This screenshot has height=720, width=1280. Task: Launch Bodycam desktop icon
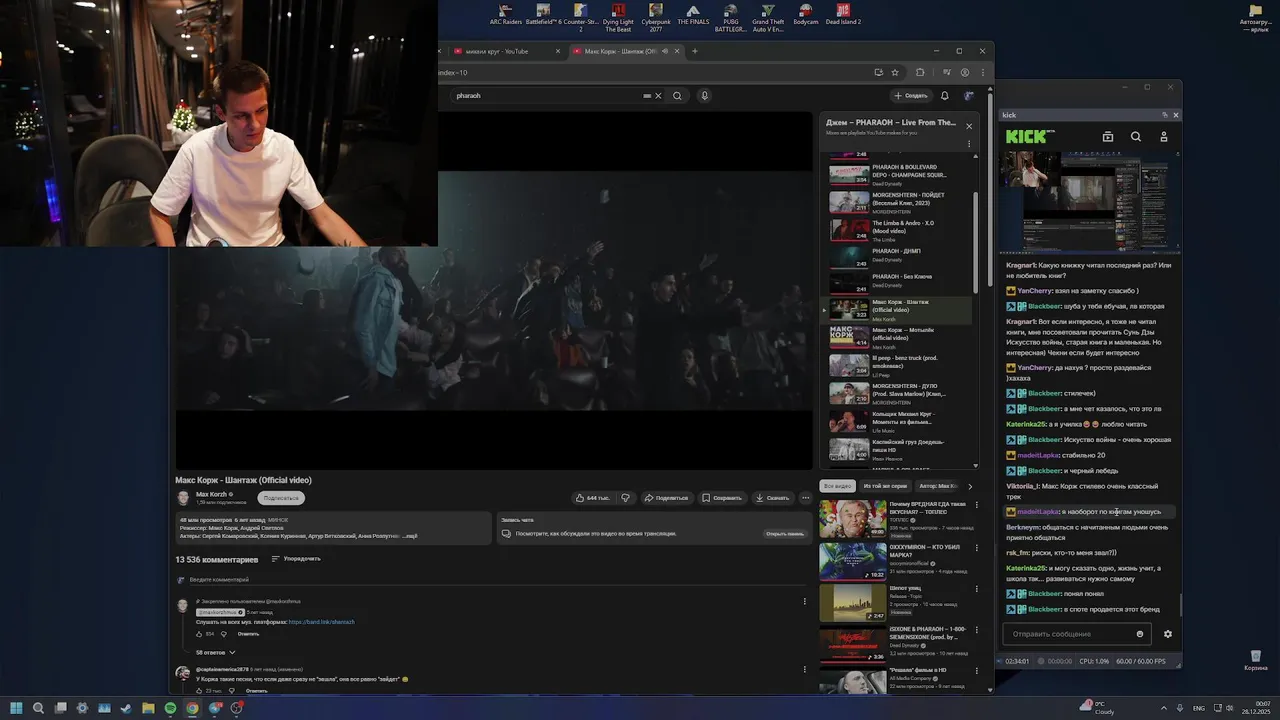point(806,14)
